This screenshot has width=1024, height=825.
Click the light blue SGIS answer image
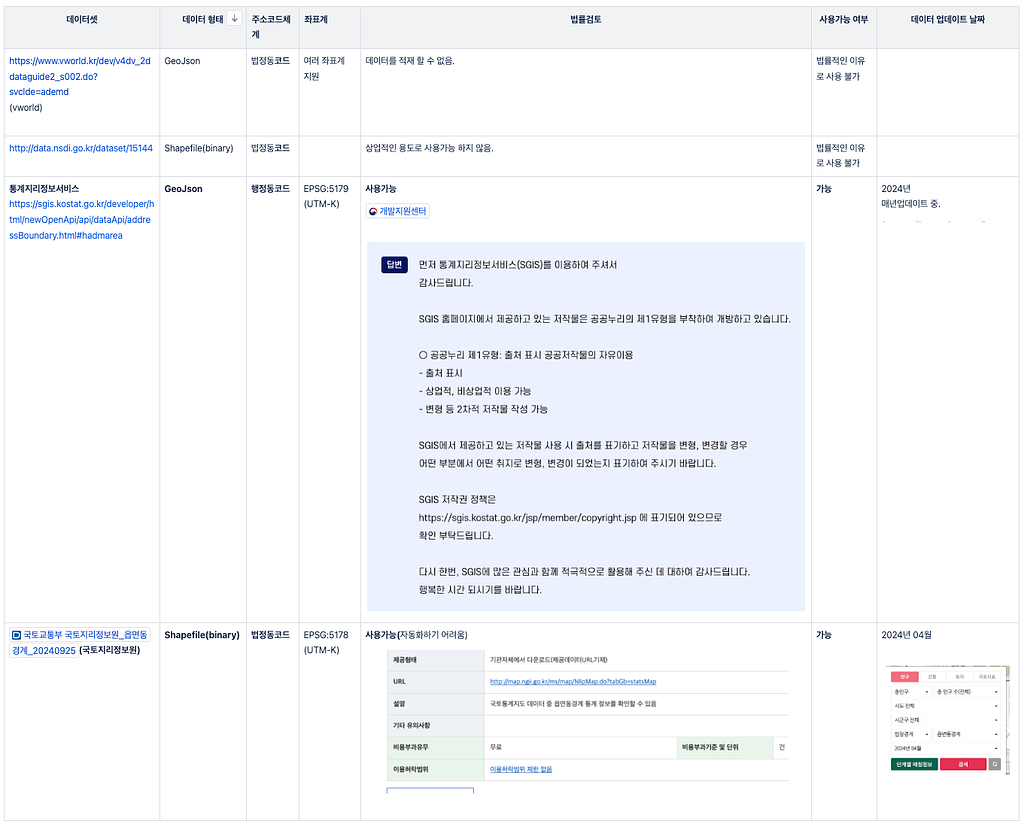pos(586,427)
